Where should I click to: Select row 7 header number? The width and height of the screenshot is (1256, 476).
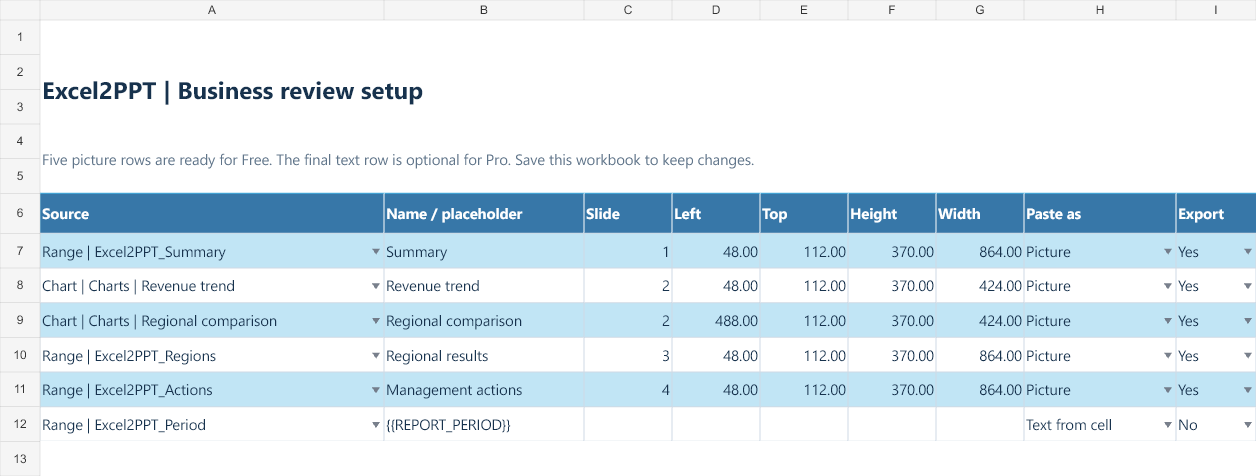(x=20, y=251)
